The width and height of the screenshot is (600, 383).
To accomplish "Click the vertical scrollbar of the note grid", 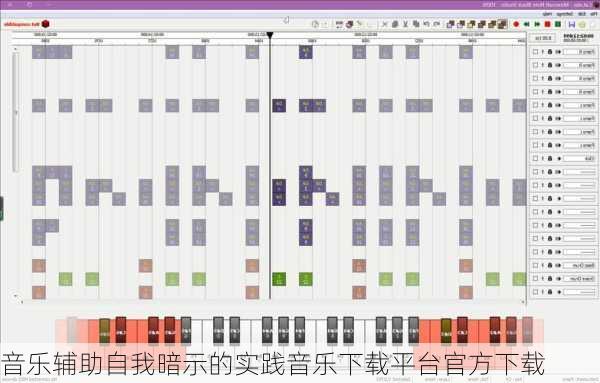I will click(15, 111).
